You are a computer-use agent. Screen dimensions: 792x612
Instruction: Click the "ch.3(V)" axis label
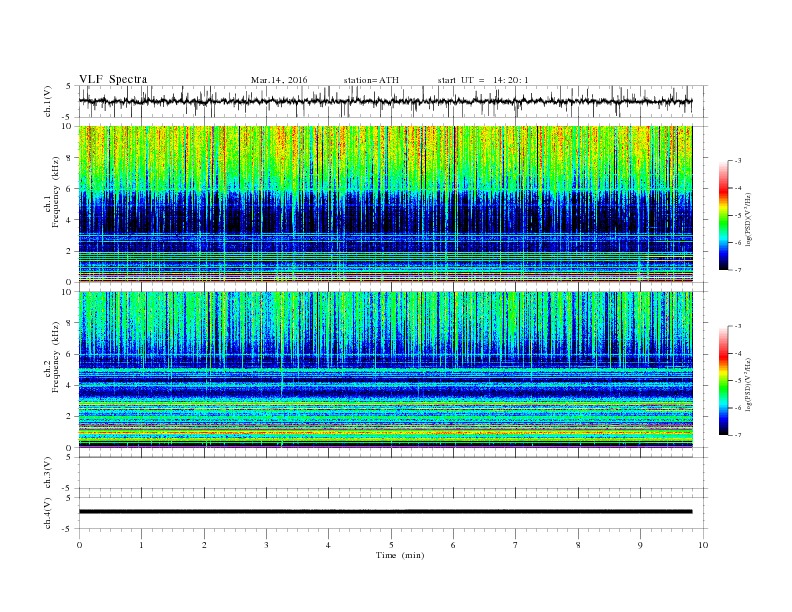tap(48, 473)
